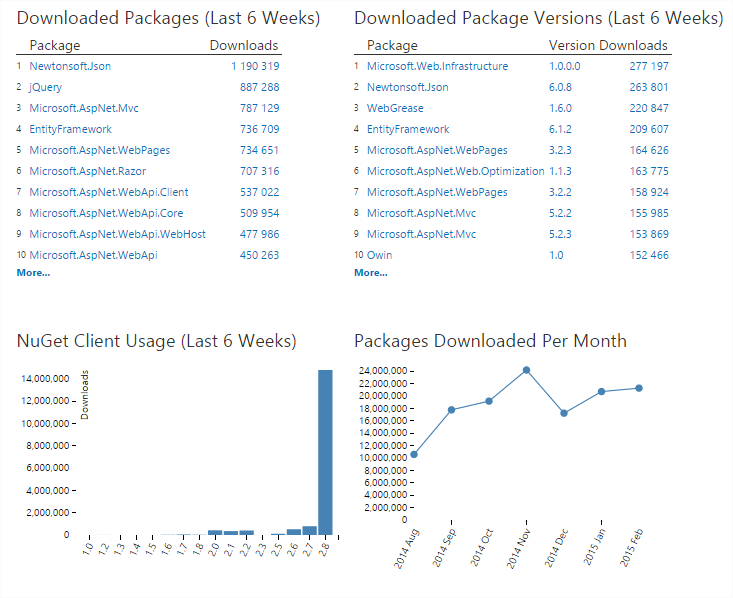
Task: Click the NuGet Client Usage heading
Action: click(x=157, y=341)
